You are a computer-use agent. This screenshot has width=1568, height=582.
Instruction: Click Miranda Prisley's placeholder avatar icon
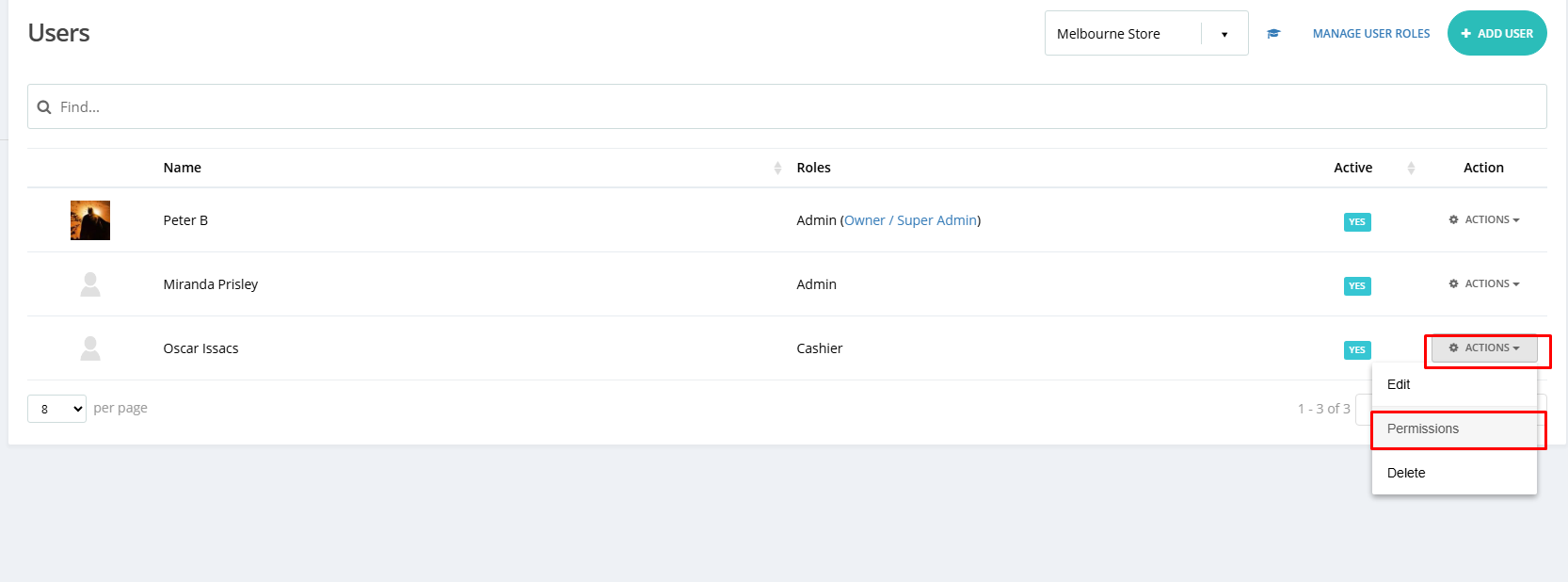click(90, 284)
